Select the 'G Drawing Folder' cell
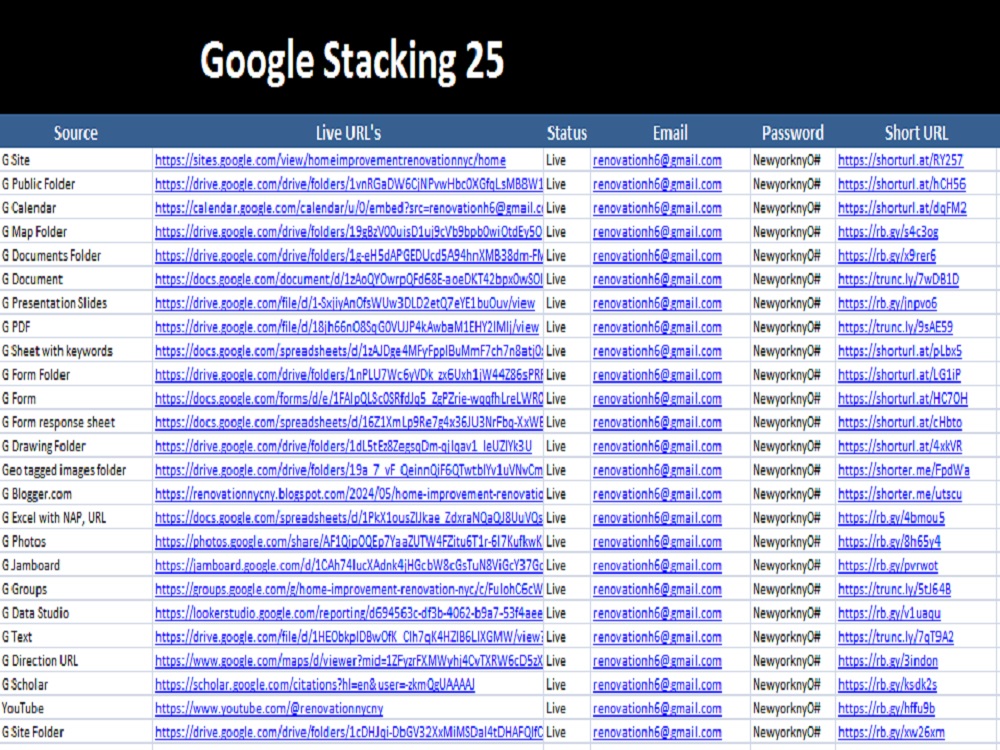 click(x=76, y=446)
